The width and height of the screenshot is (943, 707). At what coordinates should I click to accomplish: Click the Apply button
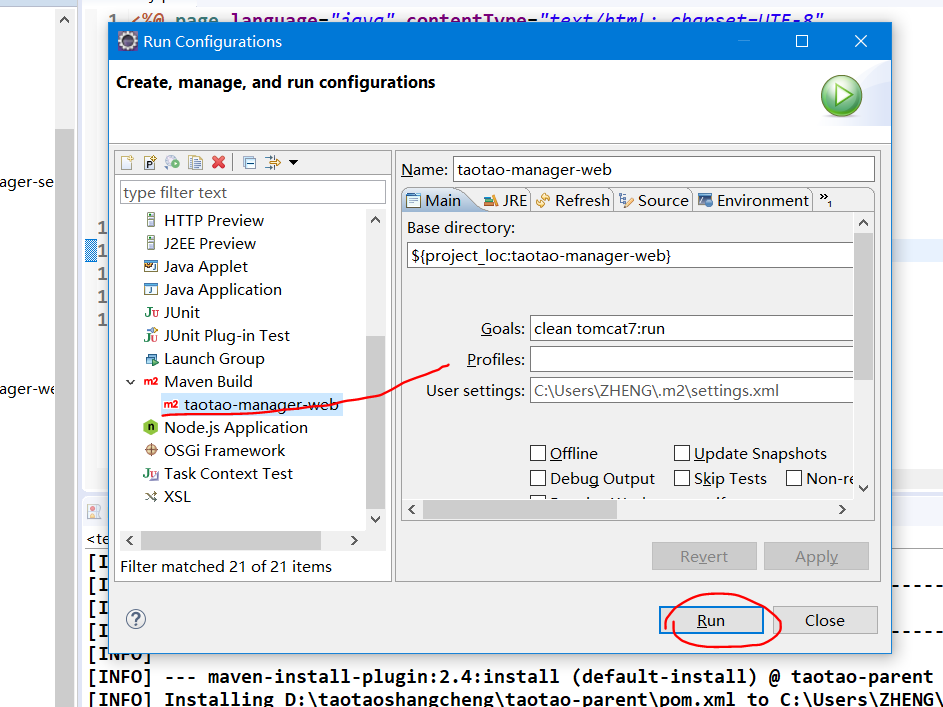pyautogui.click(x=816, y=556)
